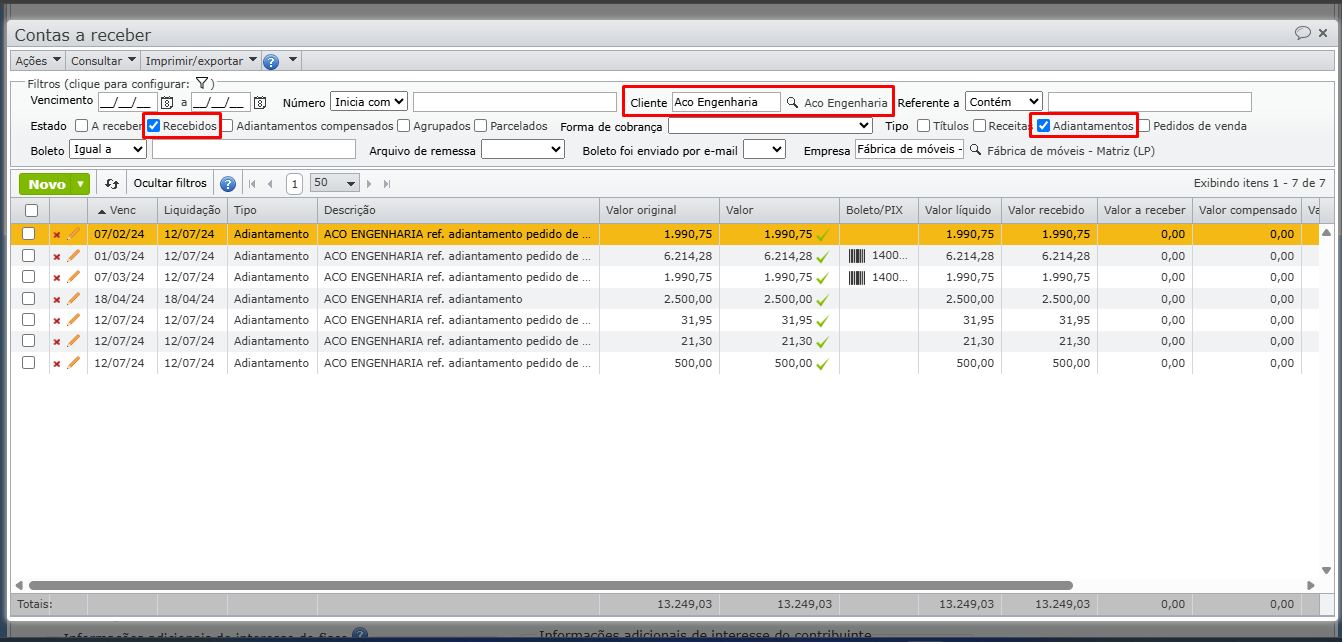Screen dimensions: 1342x642
Task: Open the calendar picker for start Vencimento date
Action: pos(167,102)
